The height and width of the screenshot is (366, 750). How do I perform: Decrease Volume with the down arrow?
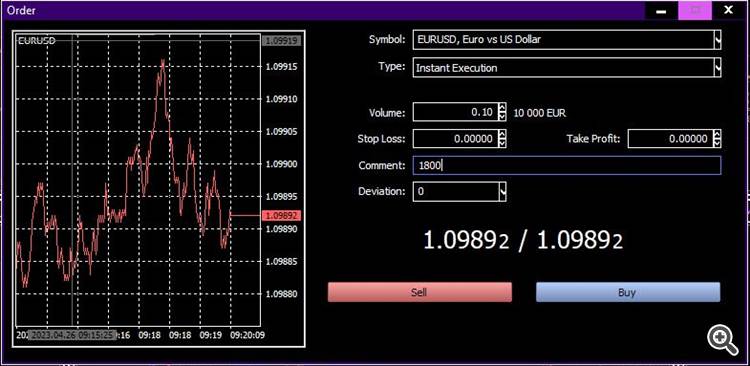pyautogui.click(x=502, y=117)
